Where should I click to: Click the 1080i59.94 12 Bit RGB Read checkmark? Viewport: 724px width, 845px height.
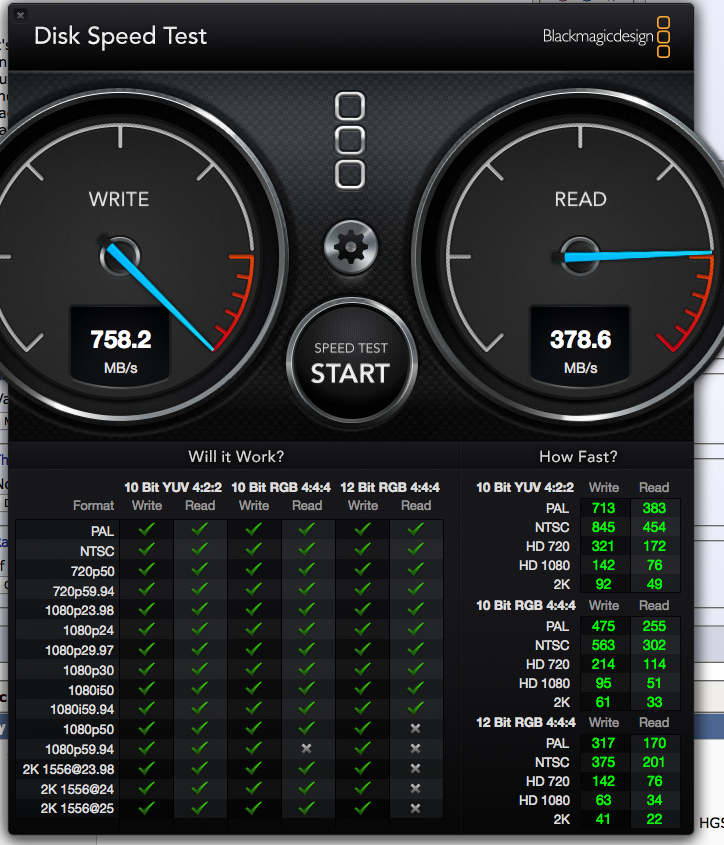coord(415,708)
